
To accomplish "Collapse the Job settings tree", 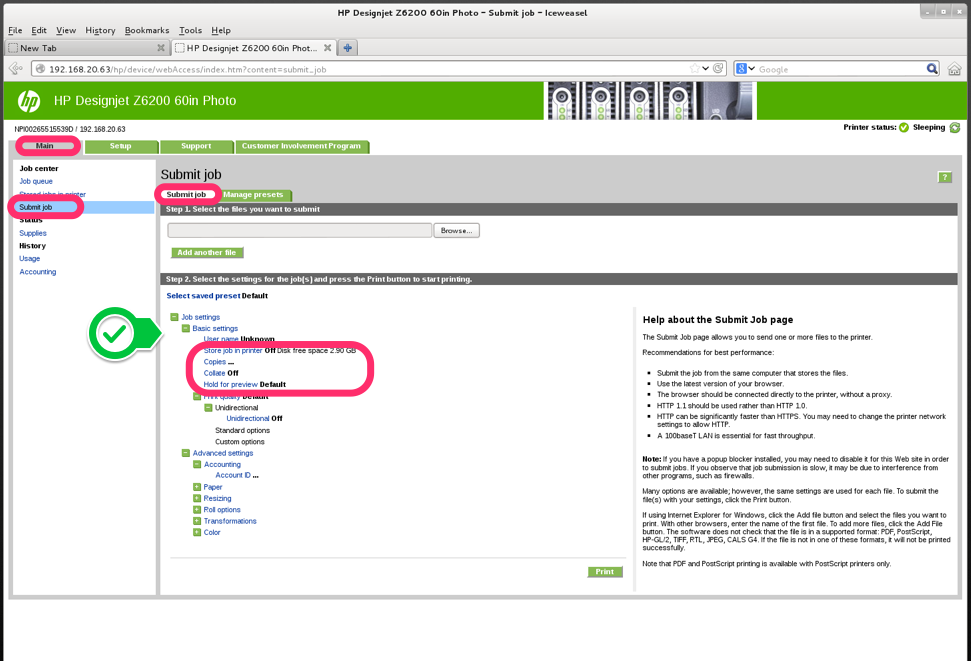I will pyautogui.click(x=174, y=317).
